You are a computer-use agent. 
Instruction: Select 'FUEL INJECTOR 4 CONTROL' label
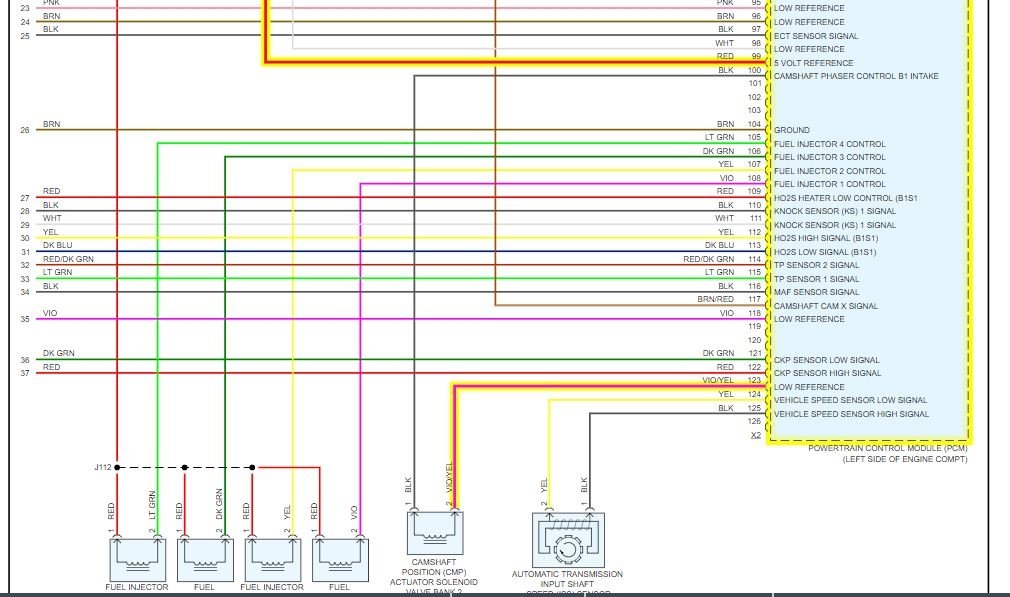[x=829, y=144]
